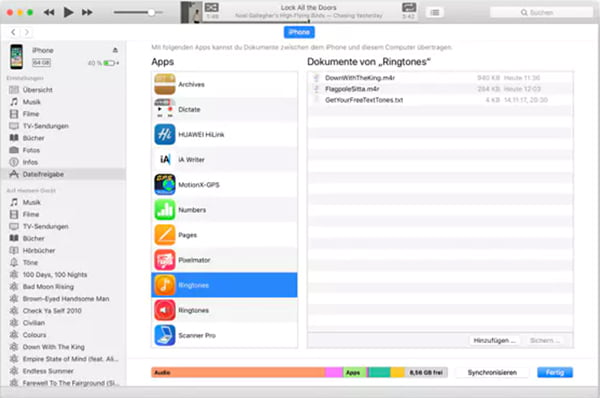Screen dimensions: 600x398
Task: Select the iPhone device button
Action: (x=299, y=32)
